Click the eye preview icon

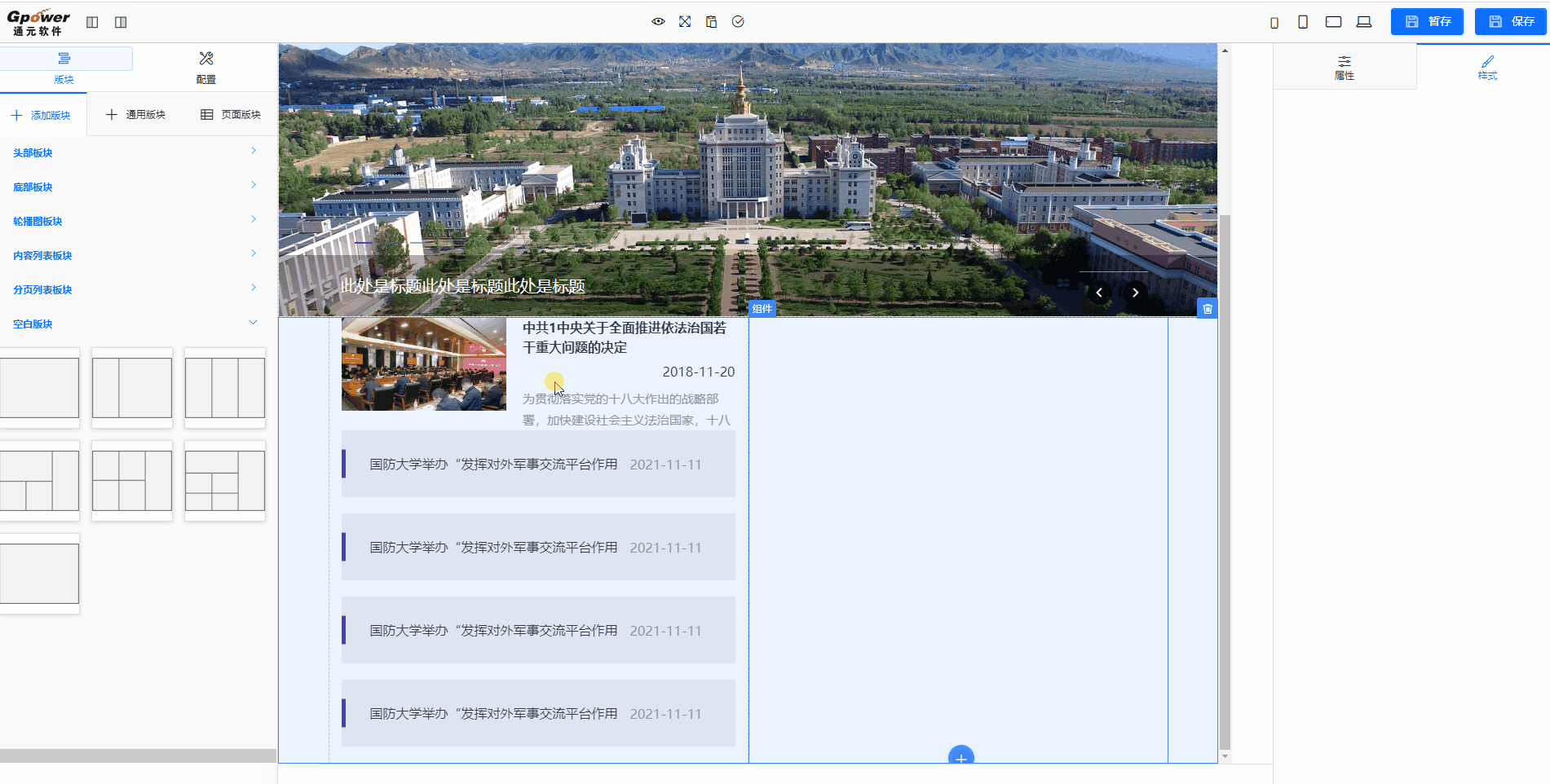coord(658,22)
